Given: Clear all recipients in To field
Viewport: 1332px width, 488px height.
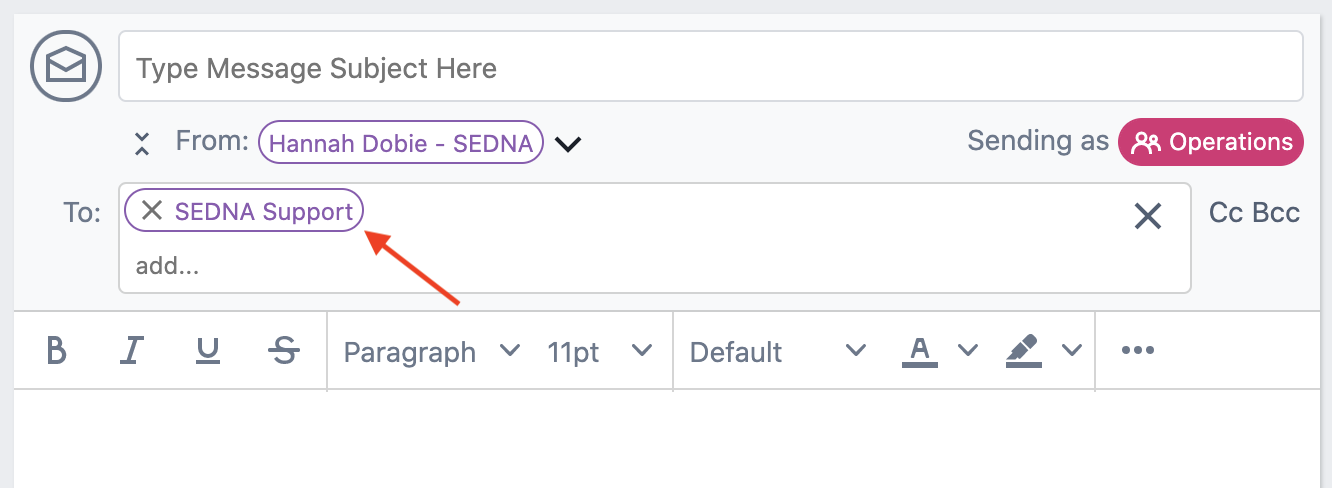Looking at the screenshot, I should click(1147, 215).
